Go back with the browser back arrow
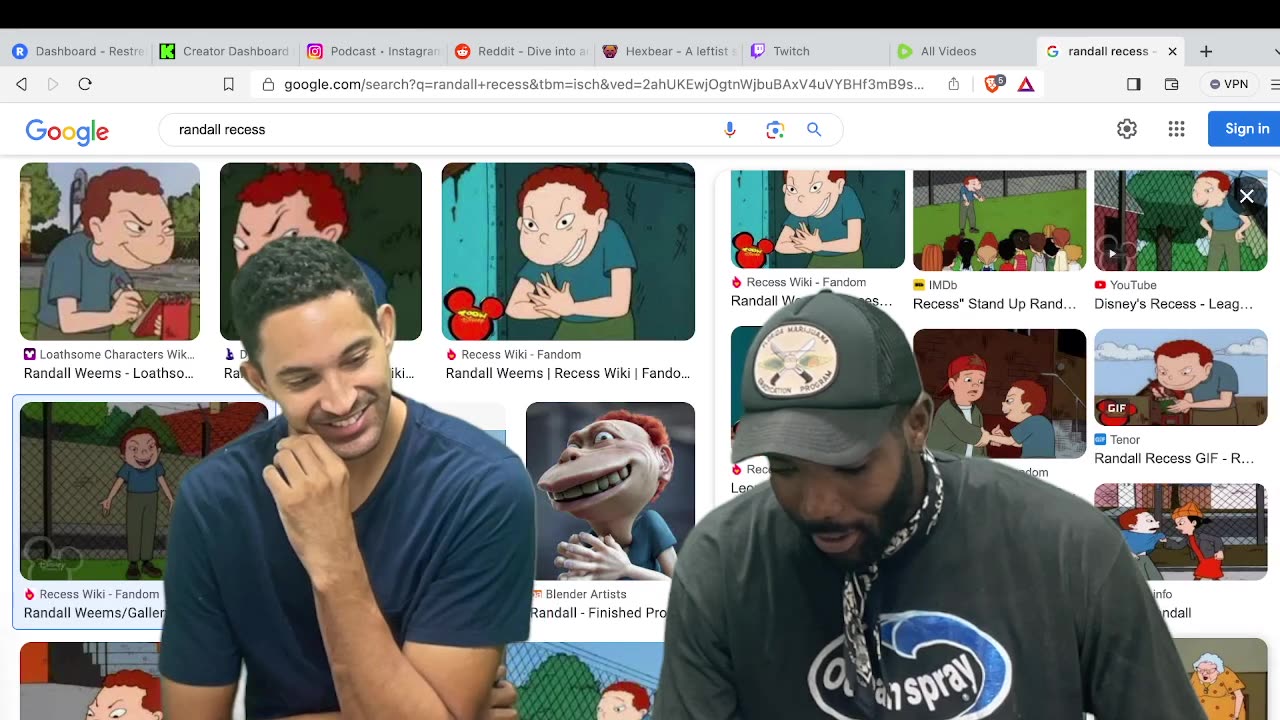 21,84
